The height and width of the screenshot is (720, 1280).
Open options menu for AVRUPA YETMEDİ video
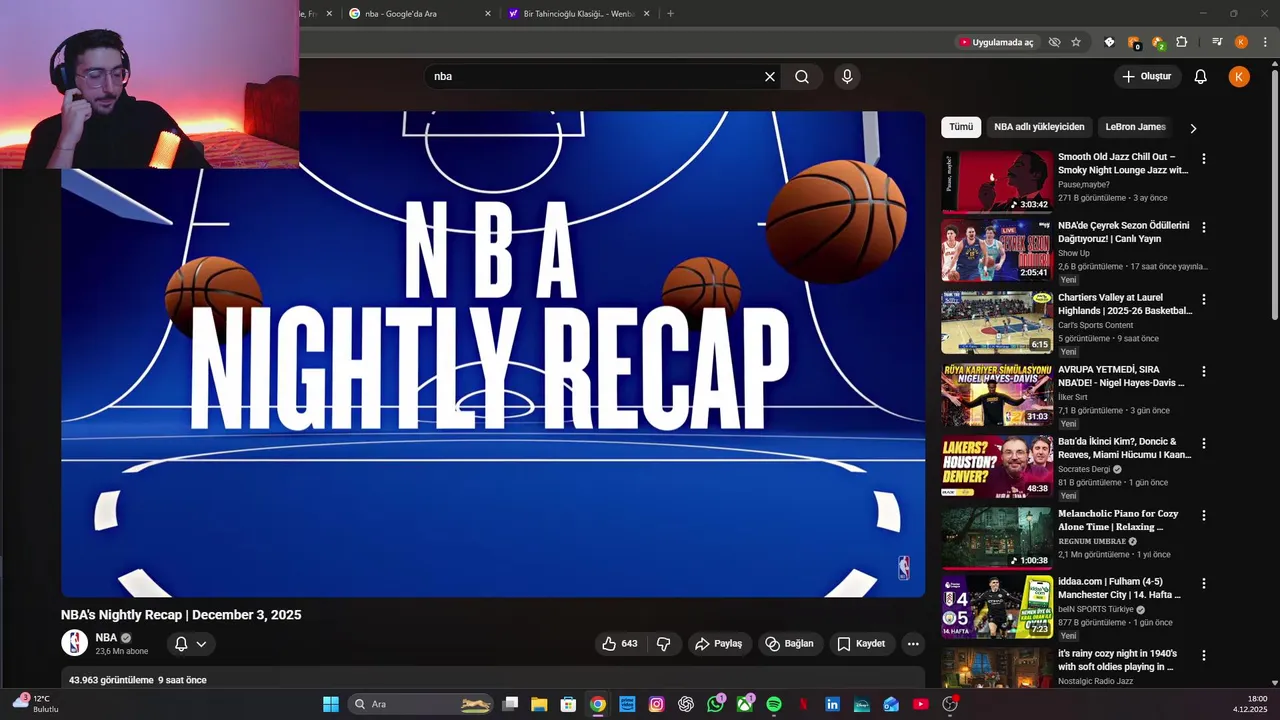tap(1204, 372)
